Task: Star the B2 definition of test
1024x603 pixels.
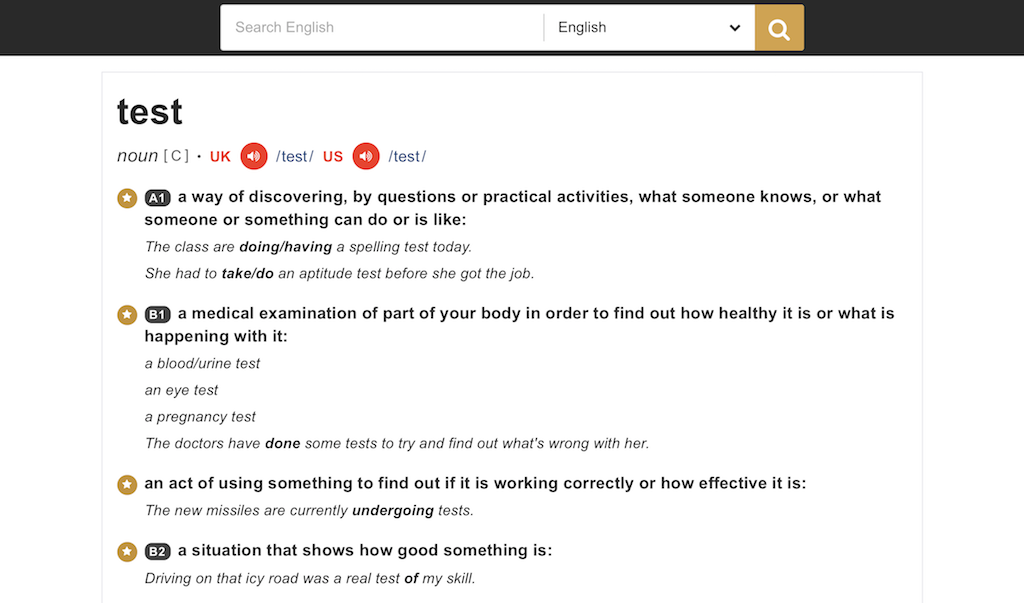Action: 126,551
